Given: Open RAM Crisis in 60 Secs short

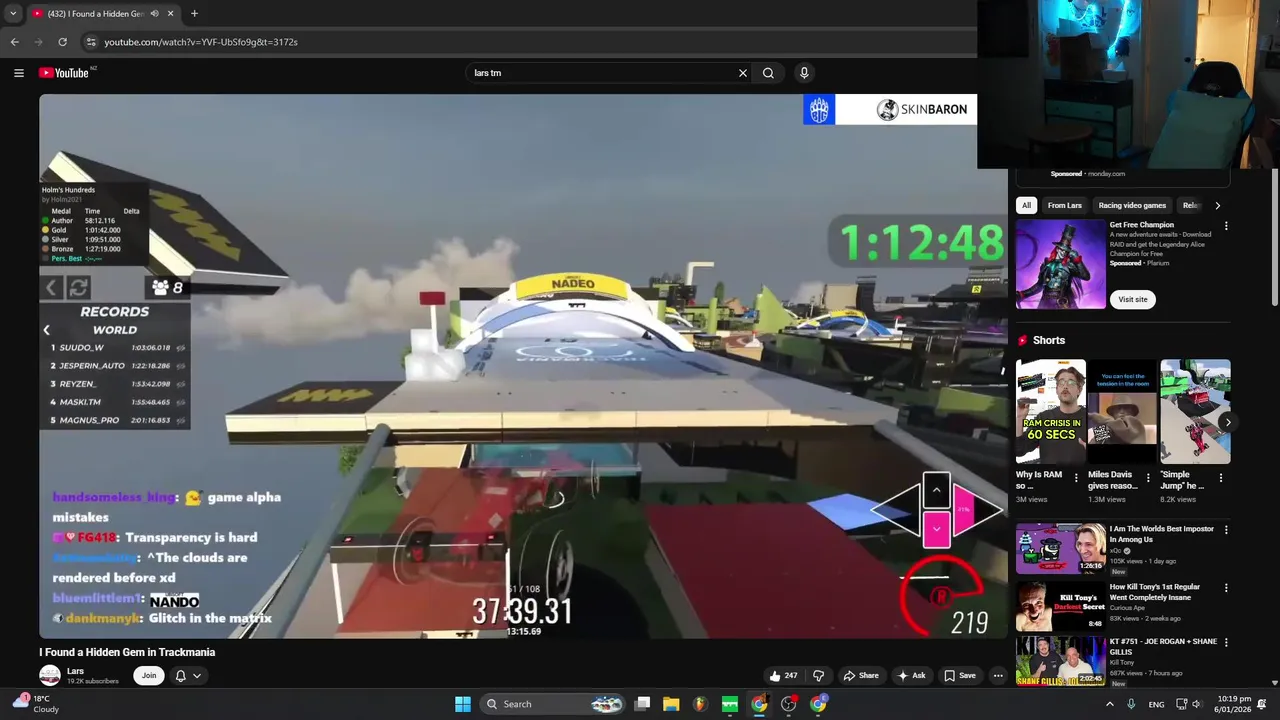Looking at the screenshot, I should (x=1050, y=412).
